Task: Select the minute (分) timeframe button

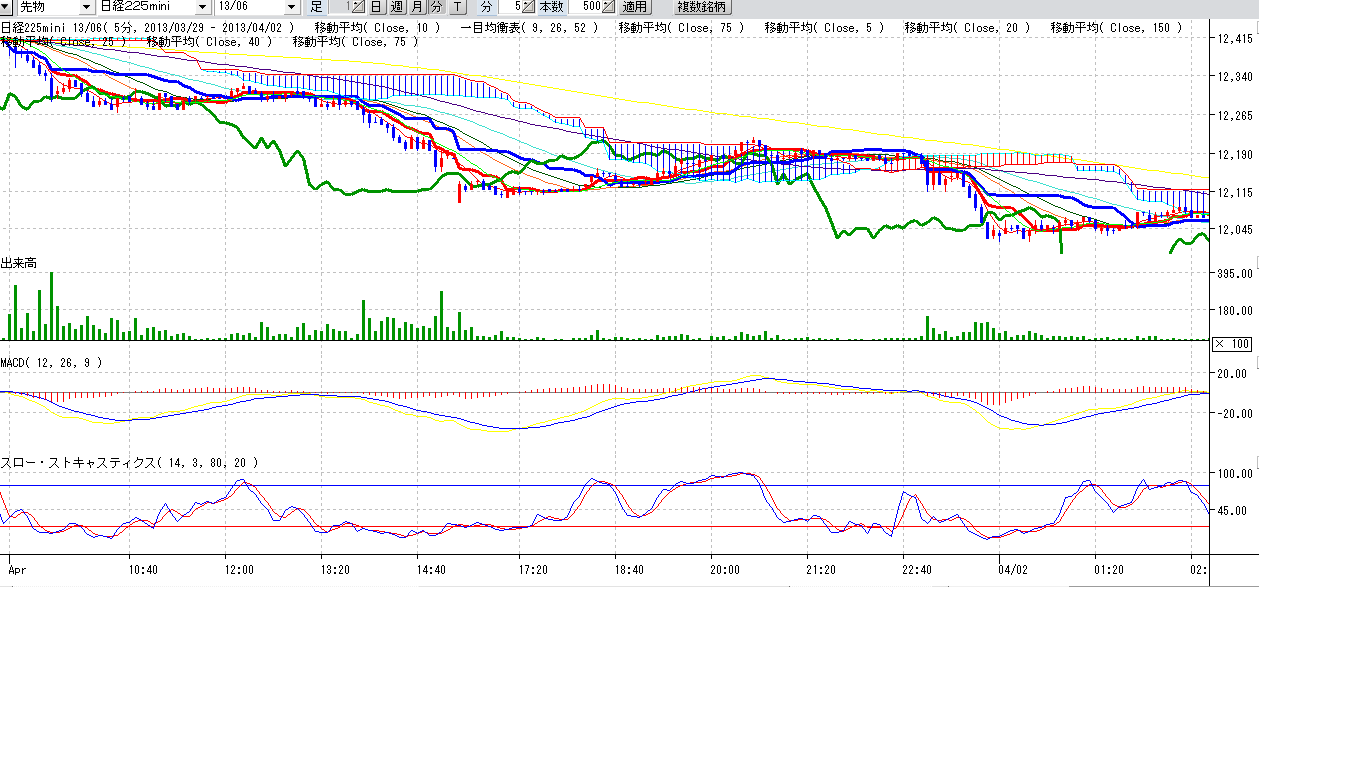Action: (x=436, y=7)
